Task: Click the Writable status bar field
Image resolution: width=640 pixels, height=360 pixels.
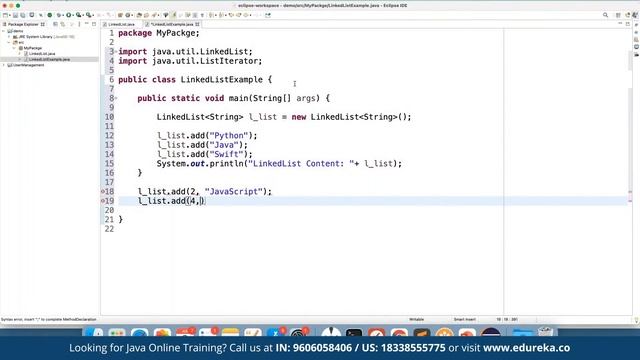Action: pyautogui.click(x=416, y=320)
